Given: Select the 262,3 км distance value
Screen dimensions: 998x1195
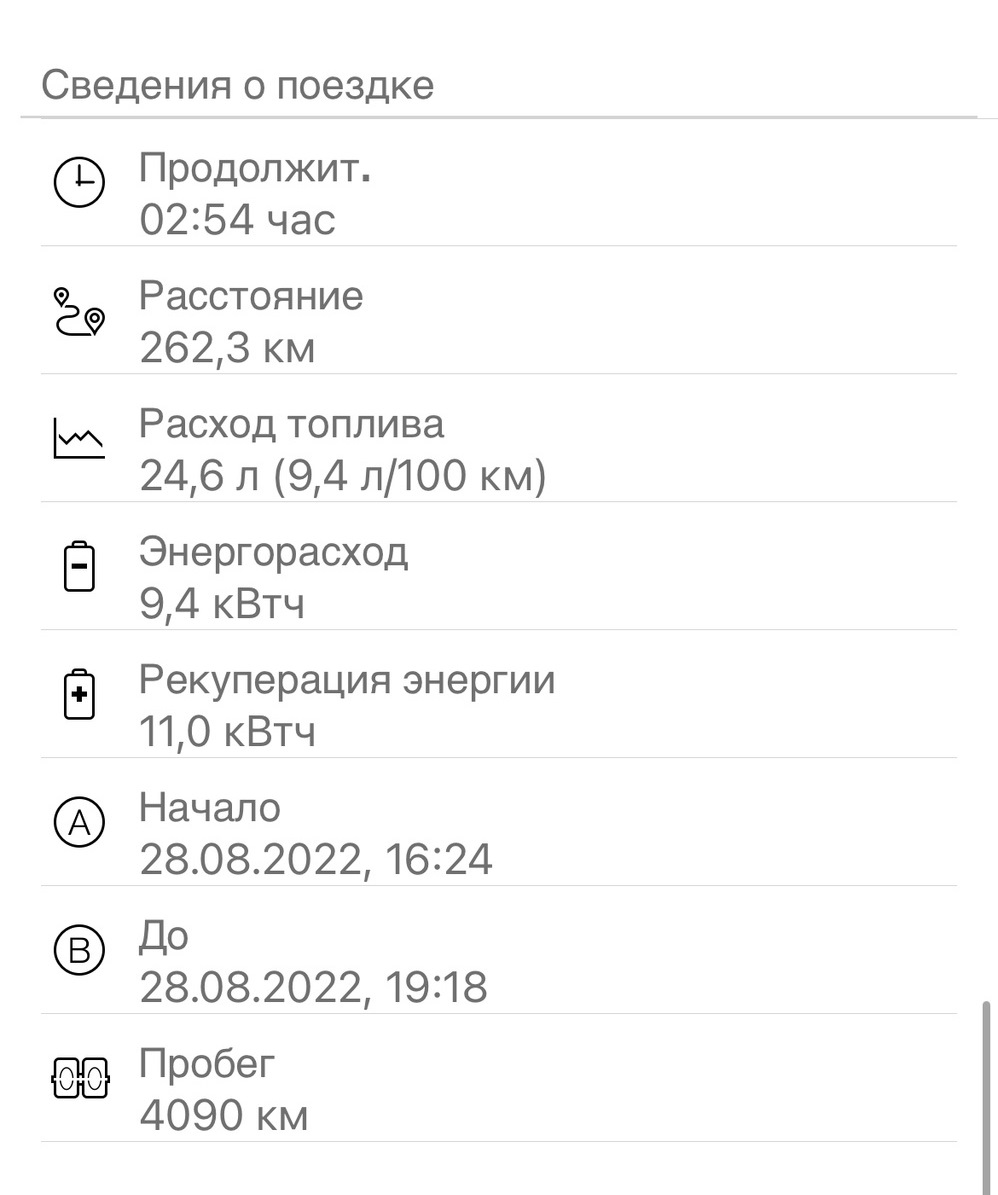Looking at the screenshot, I should tap(227, 348).
